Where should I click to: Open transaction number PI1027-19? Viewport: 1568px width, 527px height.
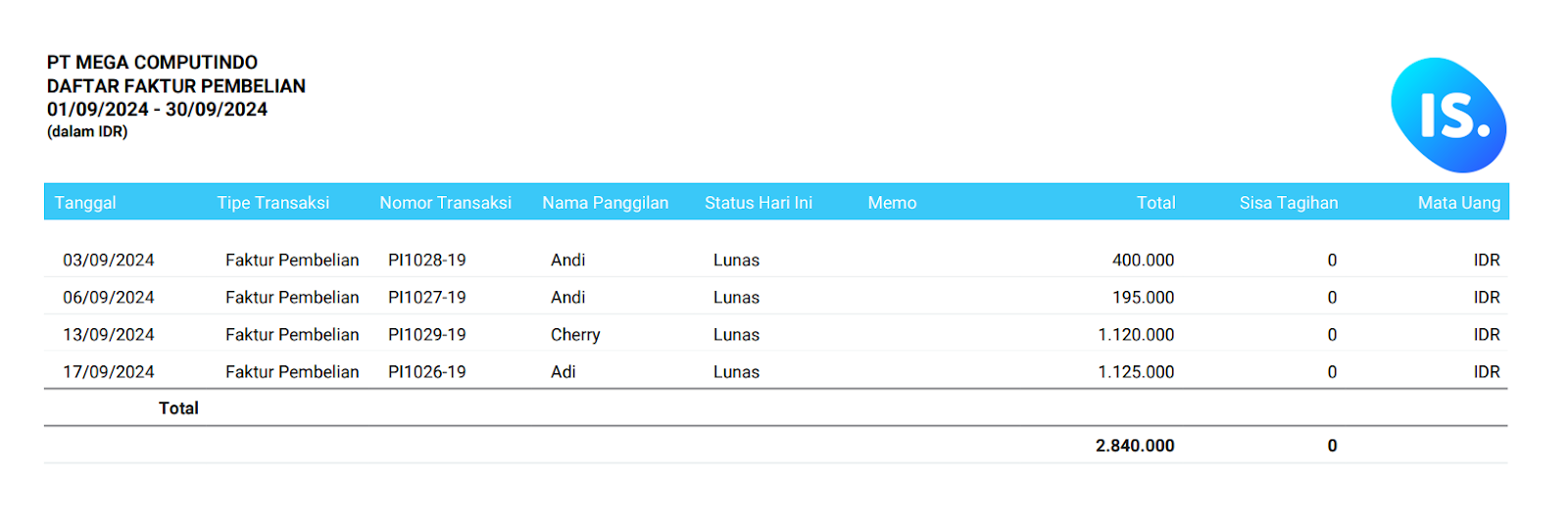click(x=427, y=297)
